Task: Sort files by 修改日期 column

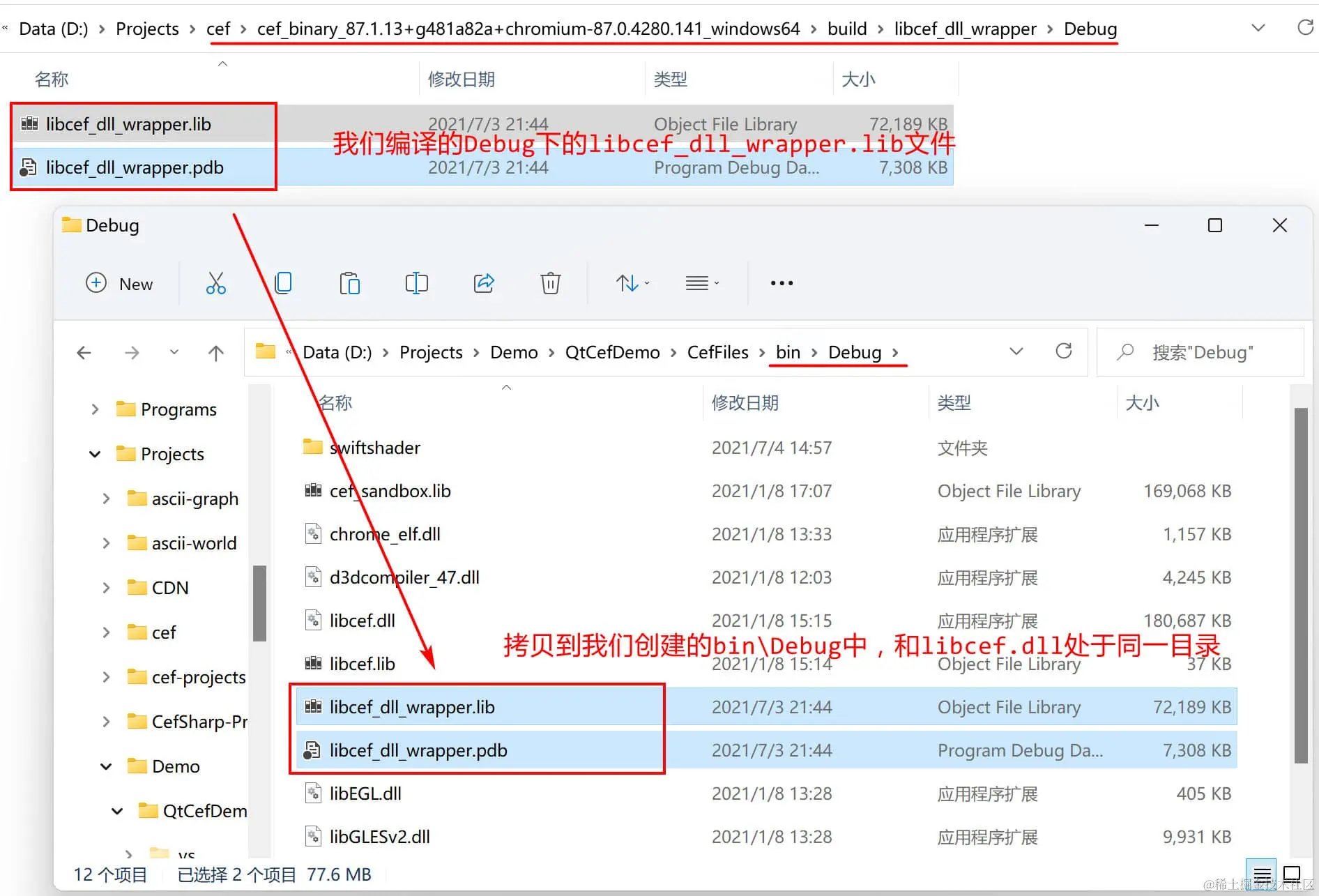Action: (745, 402)
